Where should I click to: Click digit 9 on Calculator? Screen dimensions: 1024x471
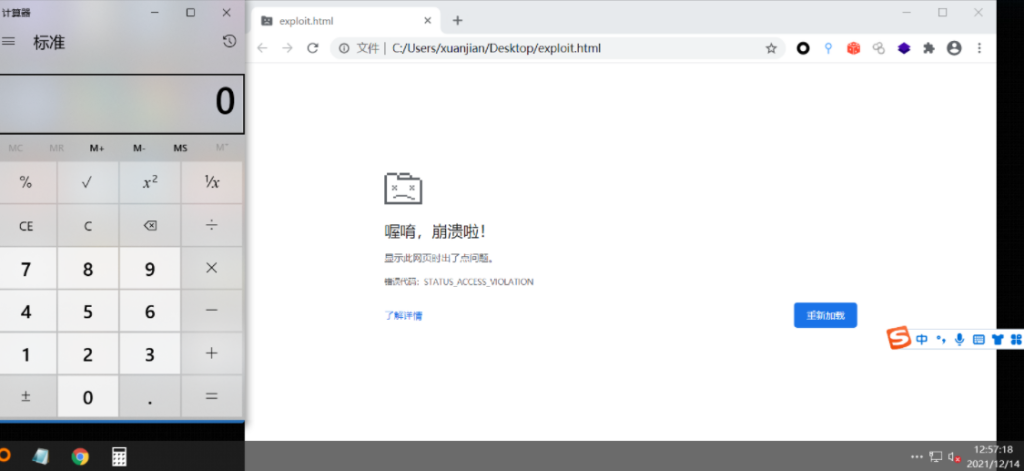[x=150, y=268]
